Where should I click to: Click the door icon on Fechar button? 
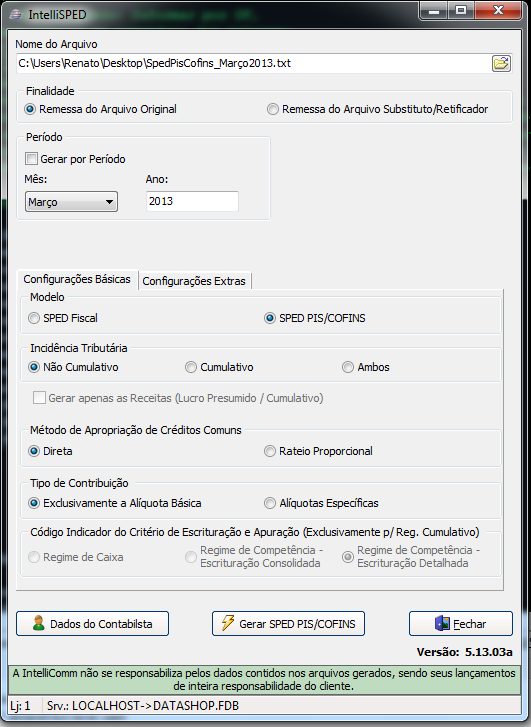(x=442, y=623)
